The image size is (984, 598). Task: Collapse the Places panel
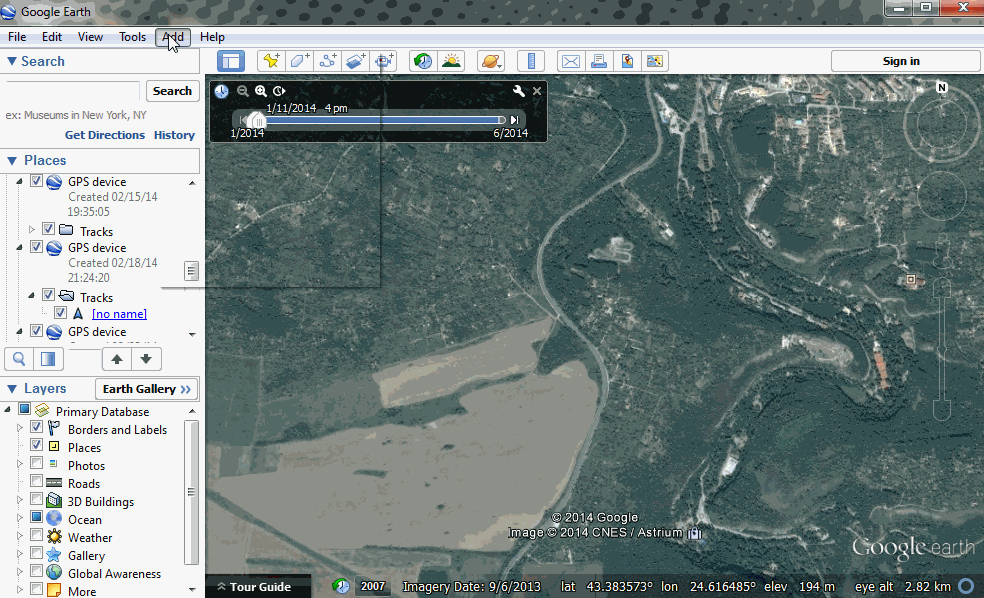(11, 161)
